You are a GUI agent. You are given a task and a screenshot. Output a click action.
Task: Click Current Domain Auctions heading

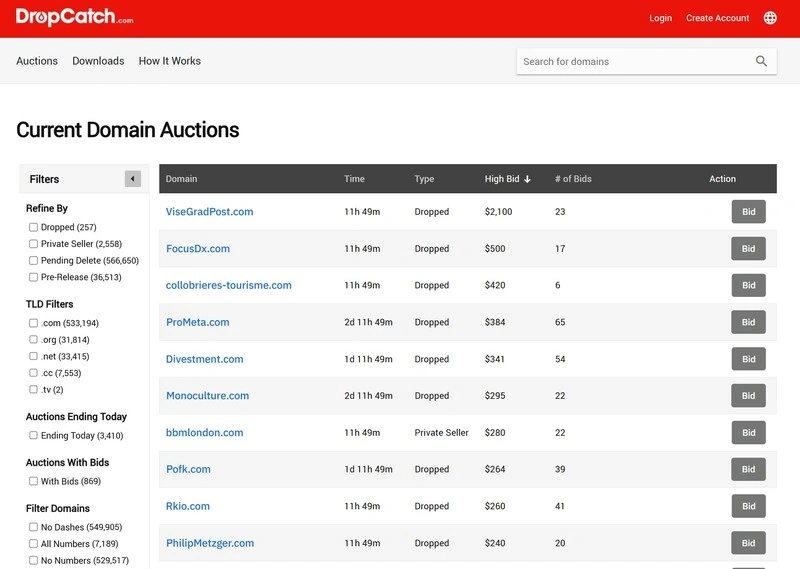(128, 130)
